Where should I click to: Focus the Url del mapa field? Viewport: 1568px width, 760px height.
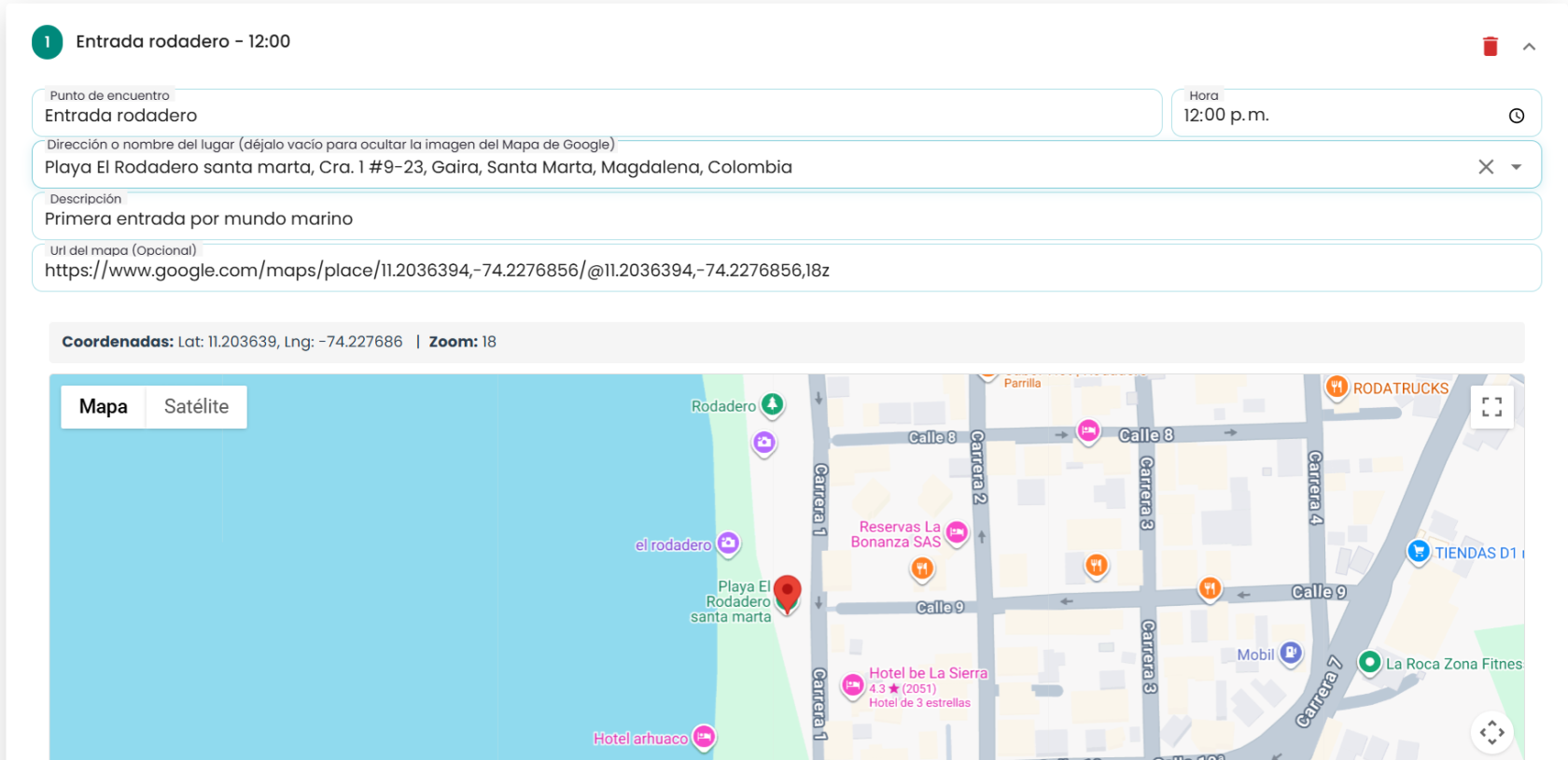(787, 269)
